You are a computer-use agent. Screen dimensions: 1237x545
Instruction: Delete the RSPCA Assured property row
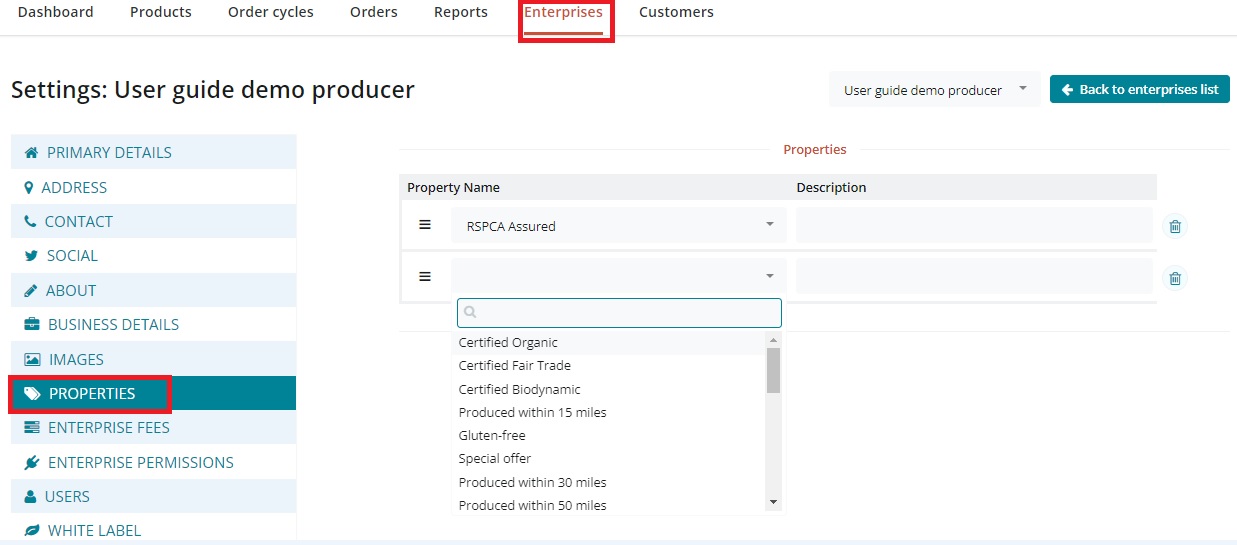click(x=1175, y=227)
